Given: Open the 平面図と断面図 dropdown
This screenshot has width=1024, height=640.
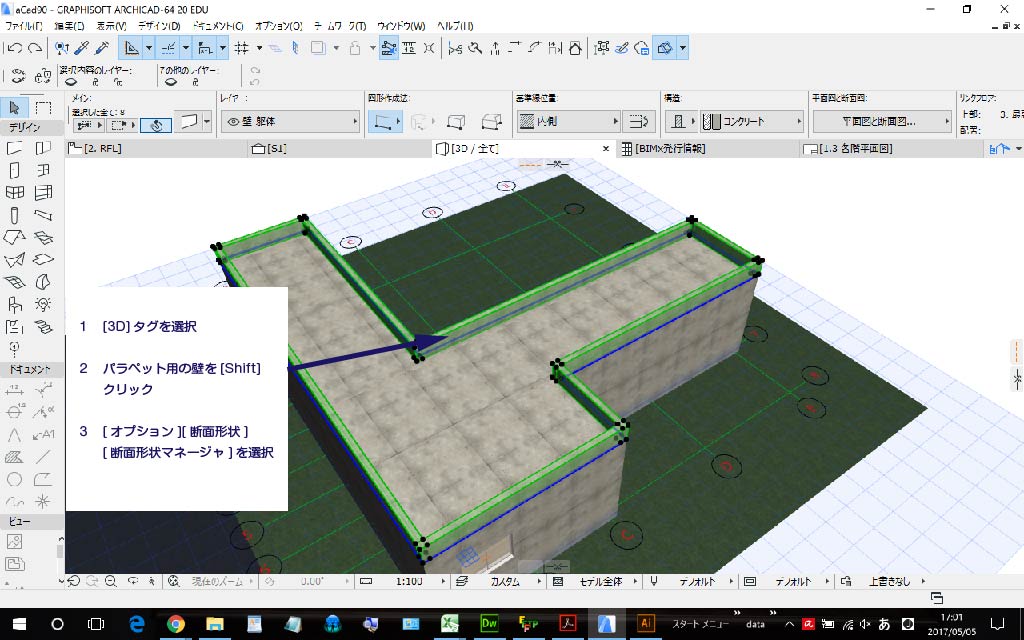Looking at the screenshot, I should coord(882,121).
